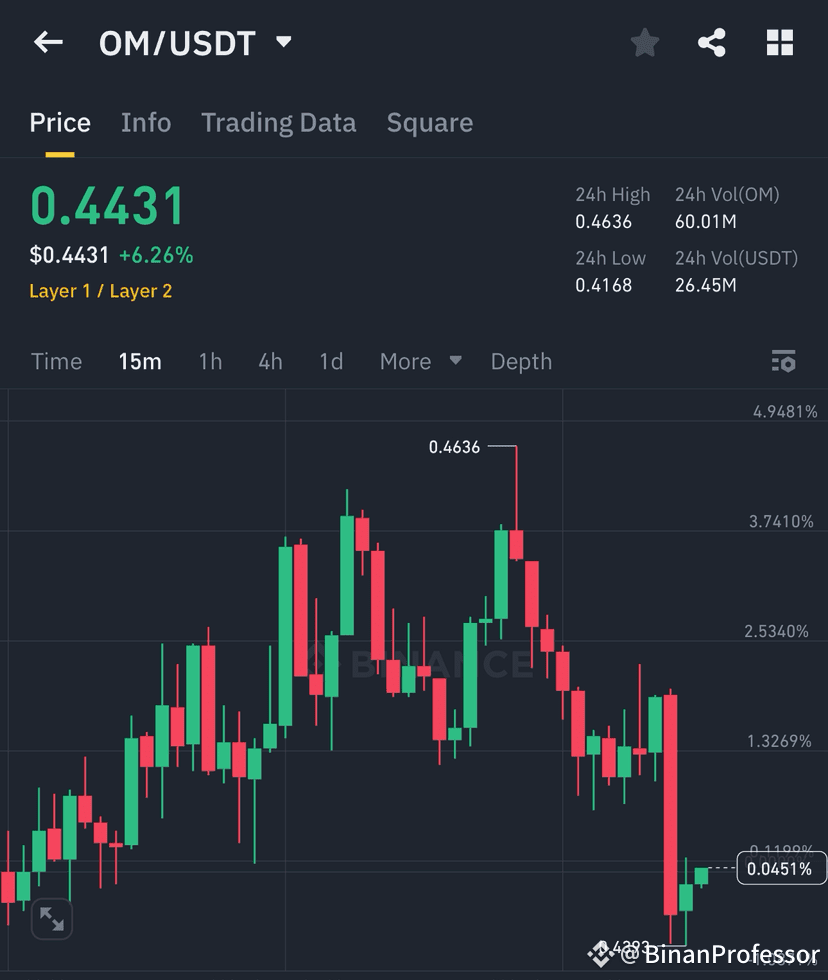Select the Depth chart view

coord(521,361)
